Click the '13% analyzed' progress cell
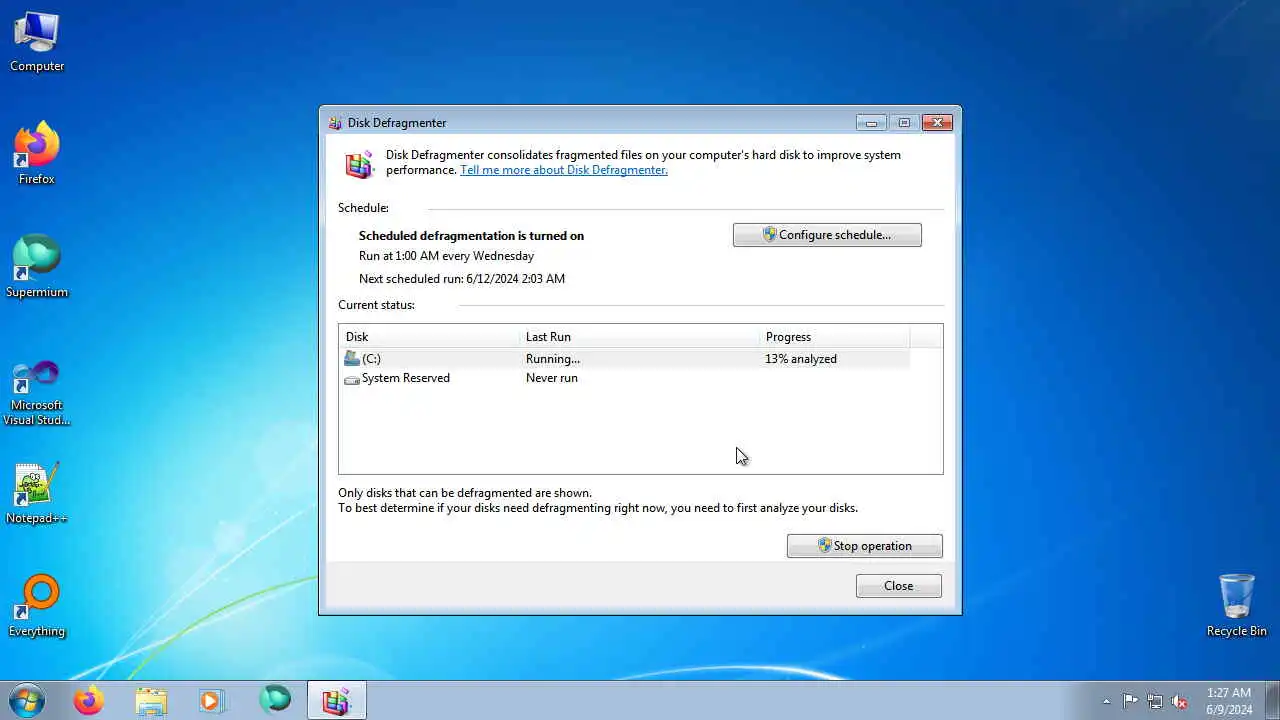 (x=801, y=359)
